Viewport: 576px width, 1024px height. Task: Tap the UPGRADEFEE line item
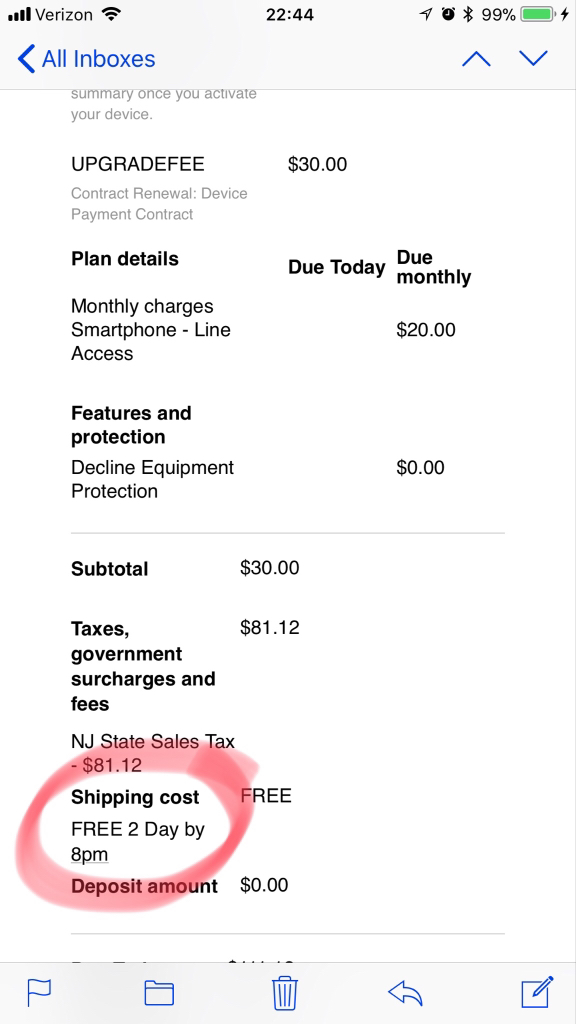(137, 164)
